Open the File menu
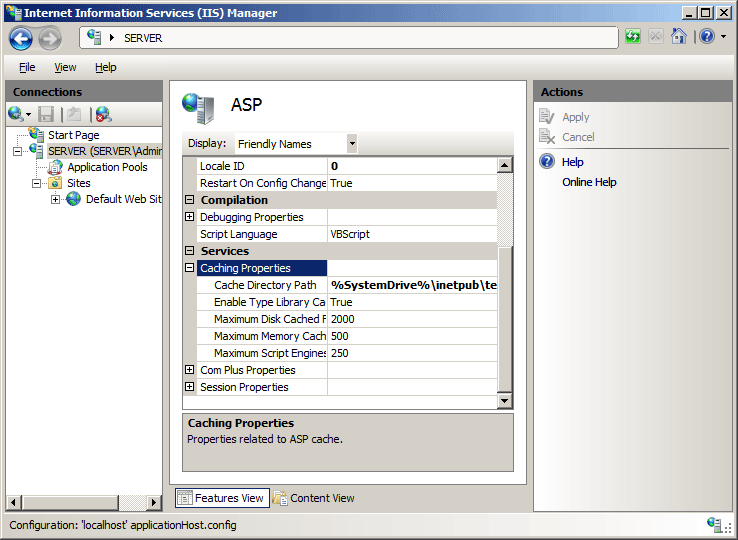 (27, 67)
